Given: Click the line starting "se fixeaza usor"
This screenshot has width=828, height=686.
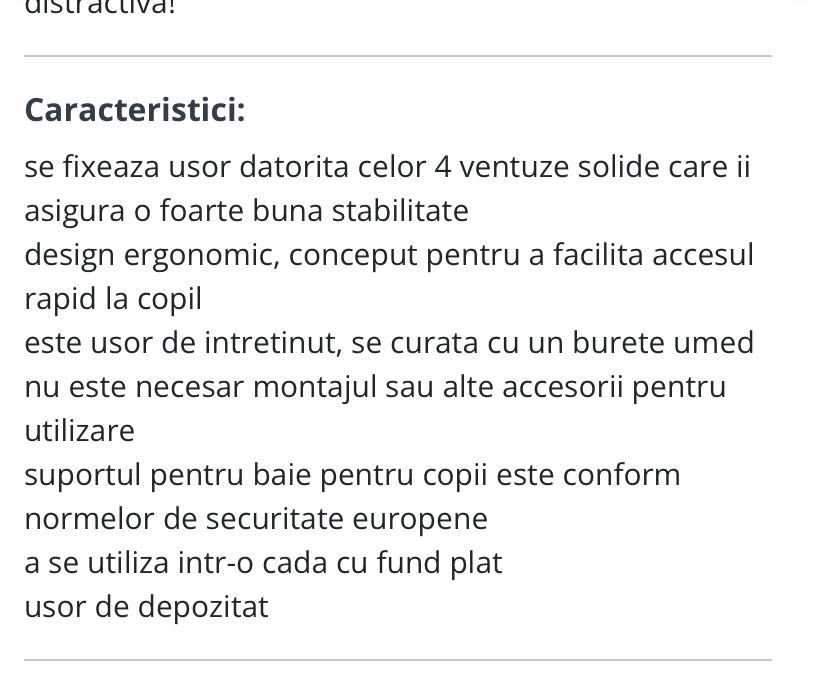Looking at the screenshot, I should tap(387, 167).
